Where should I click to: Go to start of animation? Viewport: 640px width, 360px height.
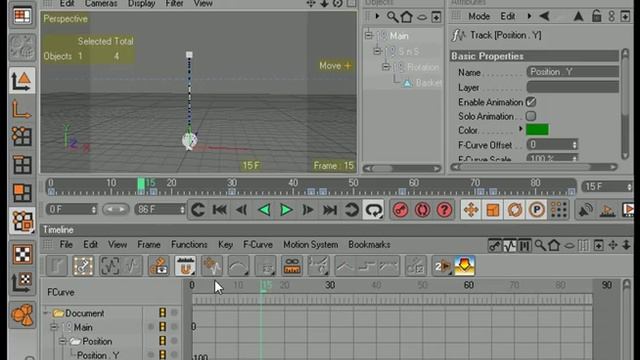[220, 210]
